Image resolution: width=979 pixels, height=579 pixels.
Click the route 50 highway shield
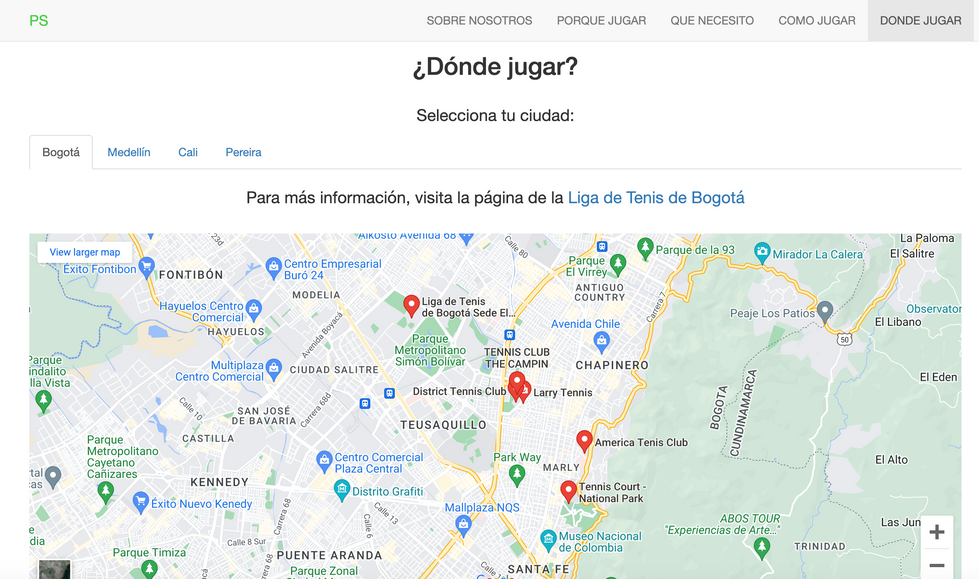844,340
